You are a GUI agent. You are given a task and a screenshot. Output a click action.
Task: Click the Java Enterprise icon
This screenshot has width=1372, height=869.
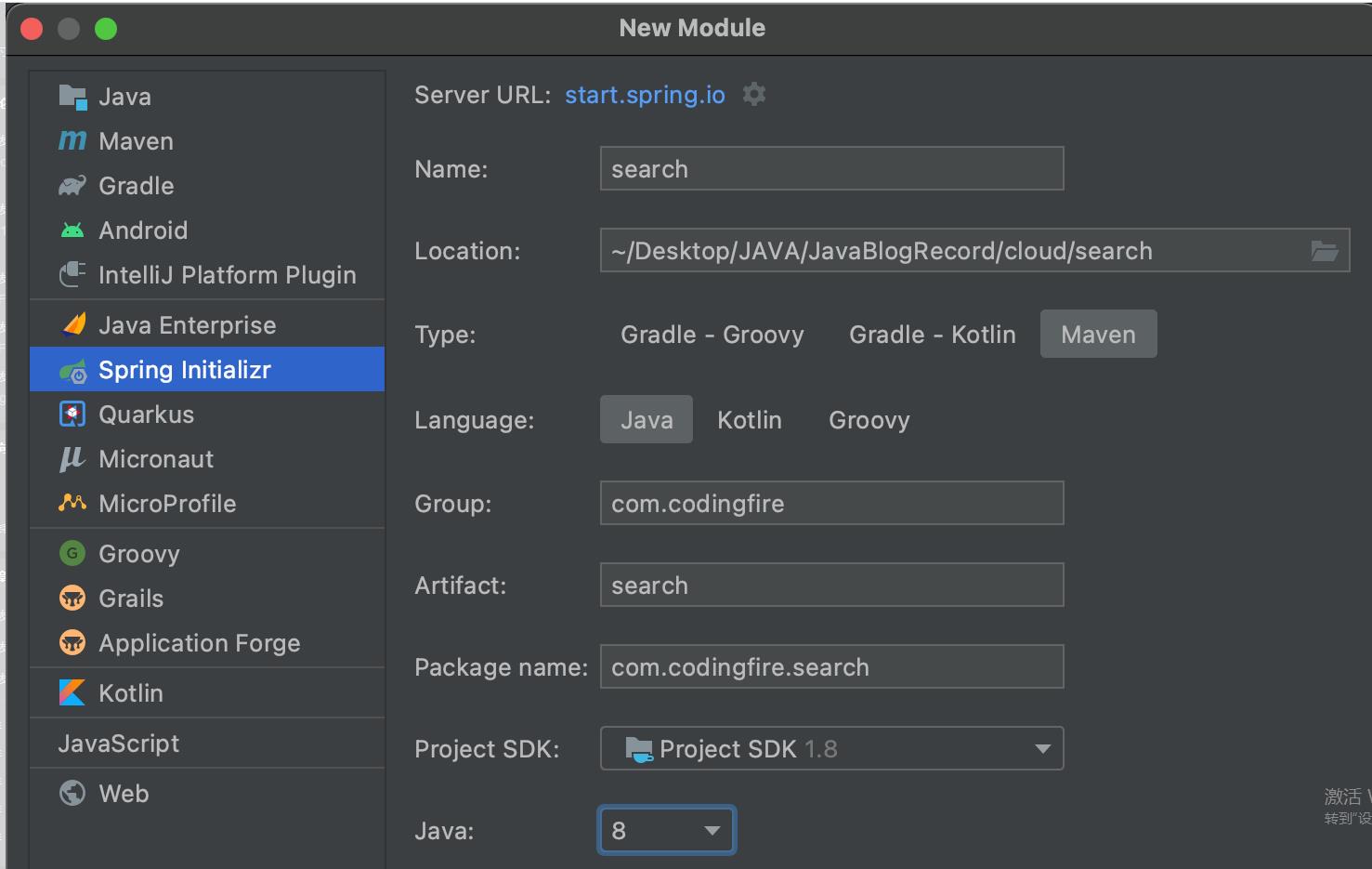72,324
